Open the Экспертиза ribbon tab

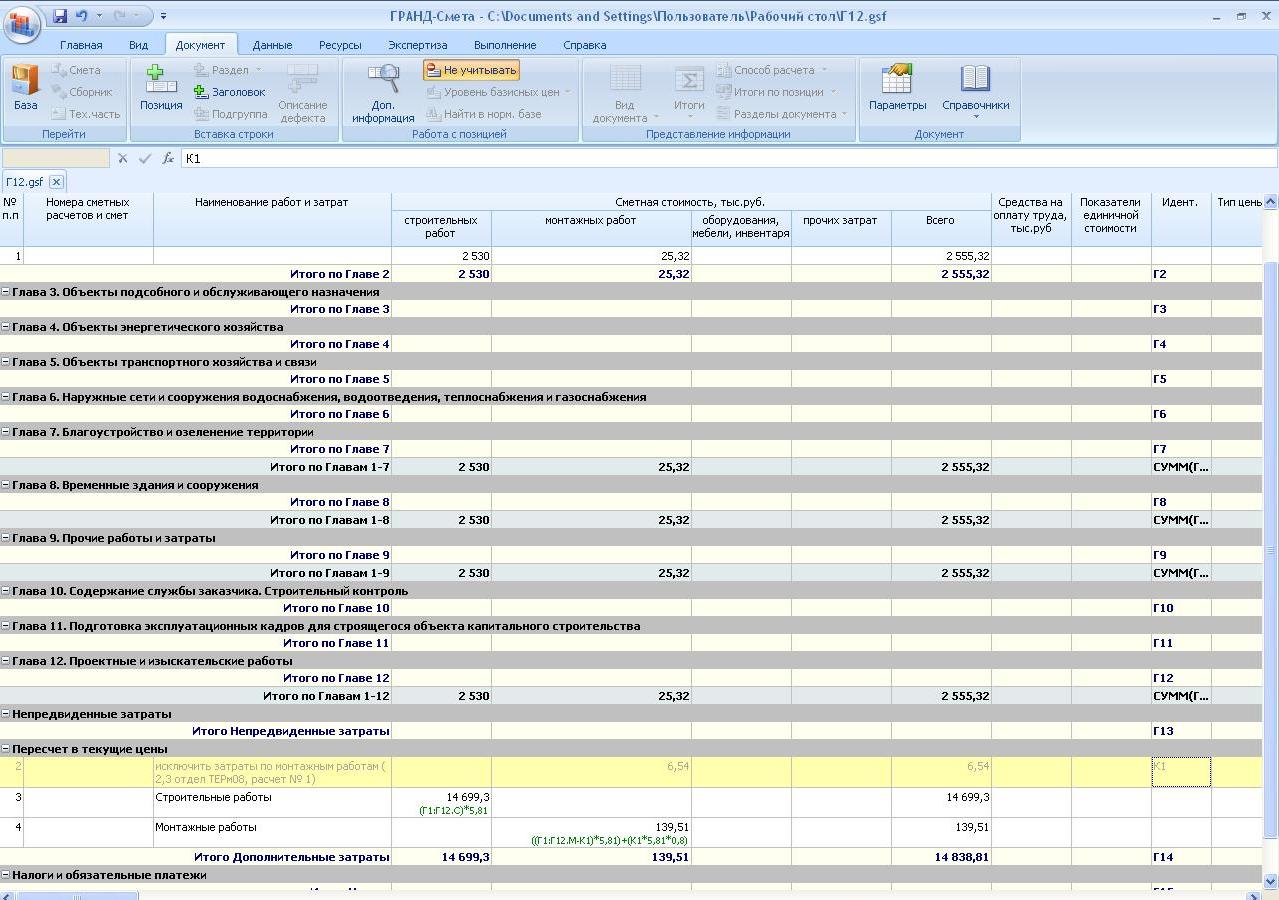[417, 45]
